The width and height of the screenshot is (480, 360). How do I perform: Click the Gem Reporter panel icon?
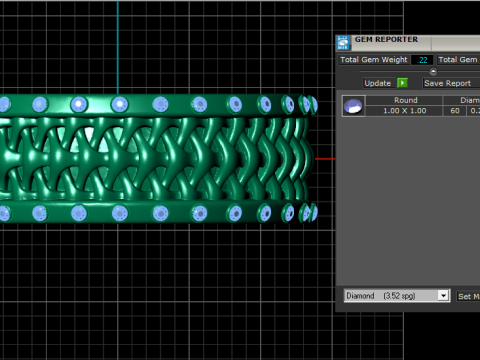[x=343, y=43]
